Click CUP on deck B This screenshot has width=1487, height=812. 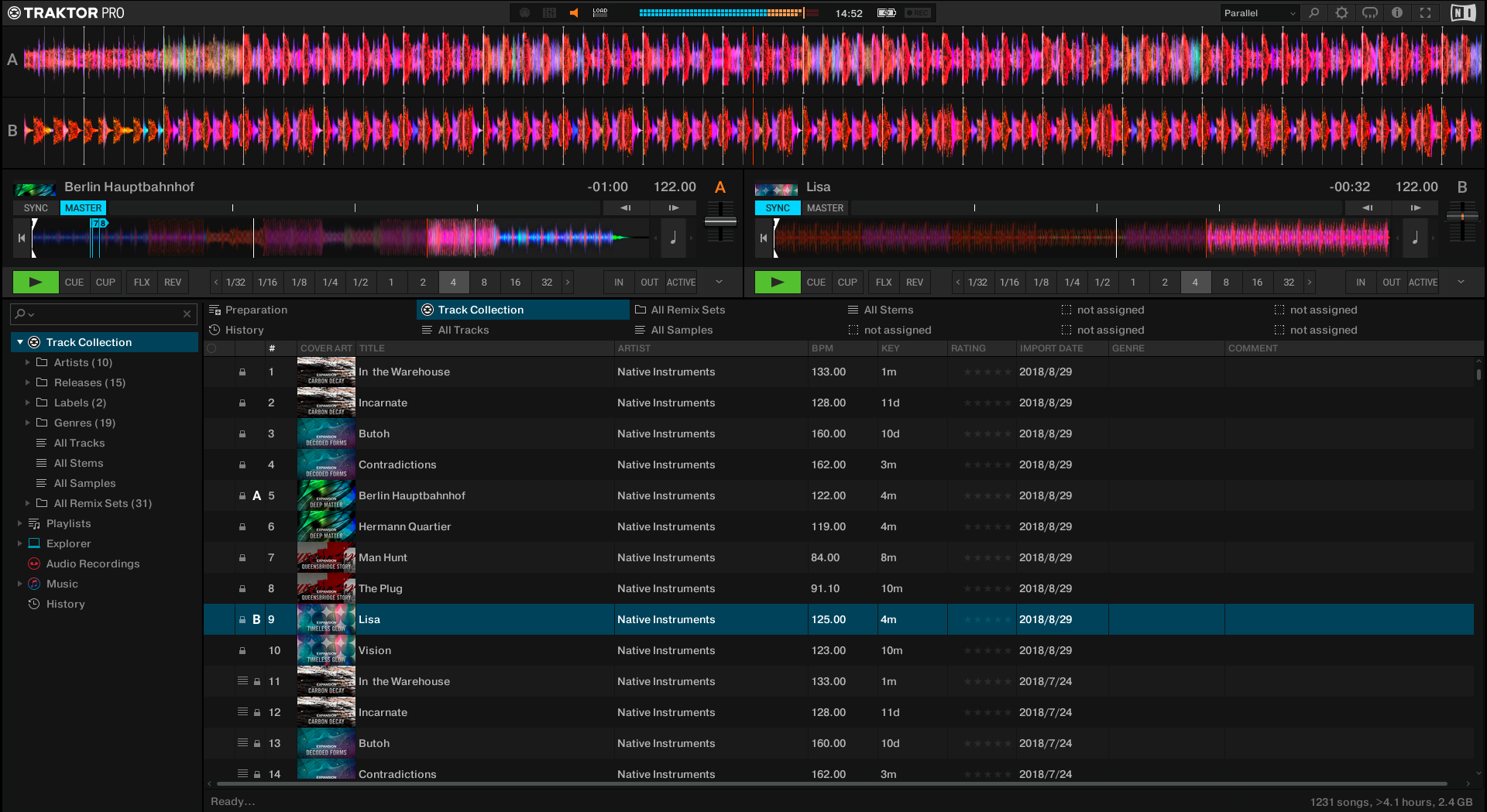coord(847,283)
